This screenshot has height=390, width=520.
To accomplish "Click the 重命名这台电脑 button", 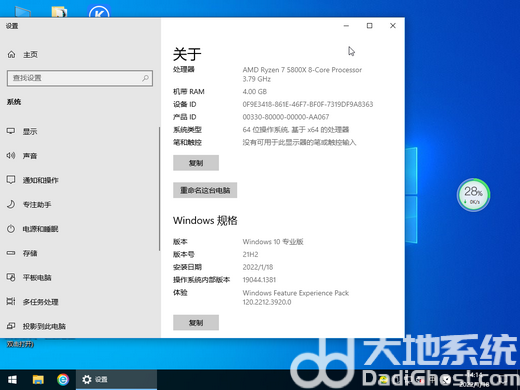I will (205, 190).
